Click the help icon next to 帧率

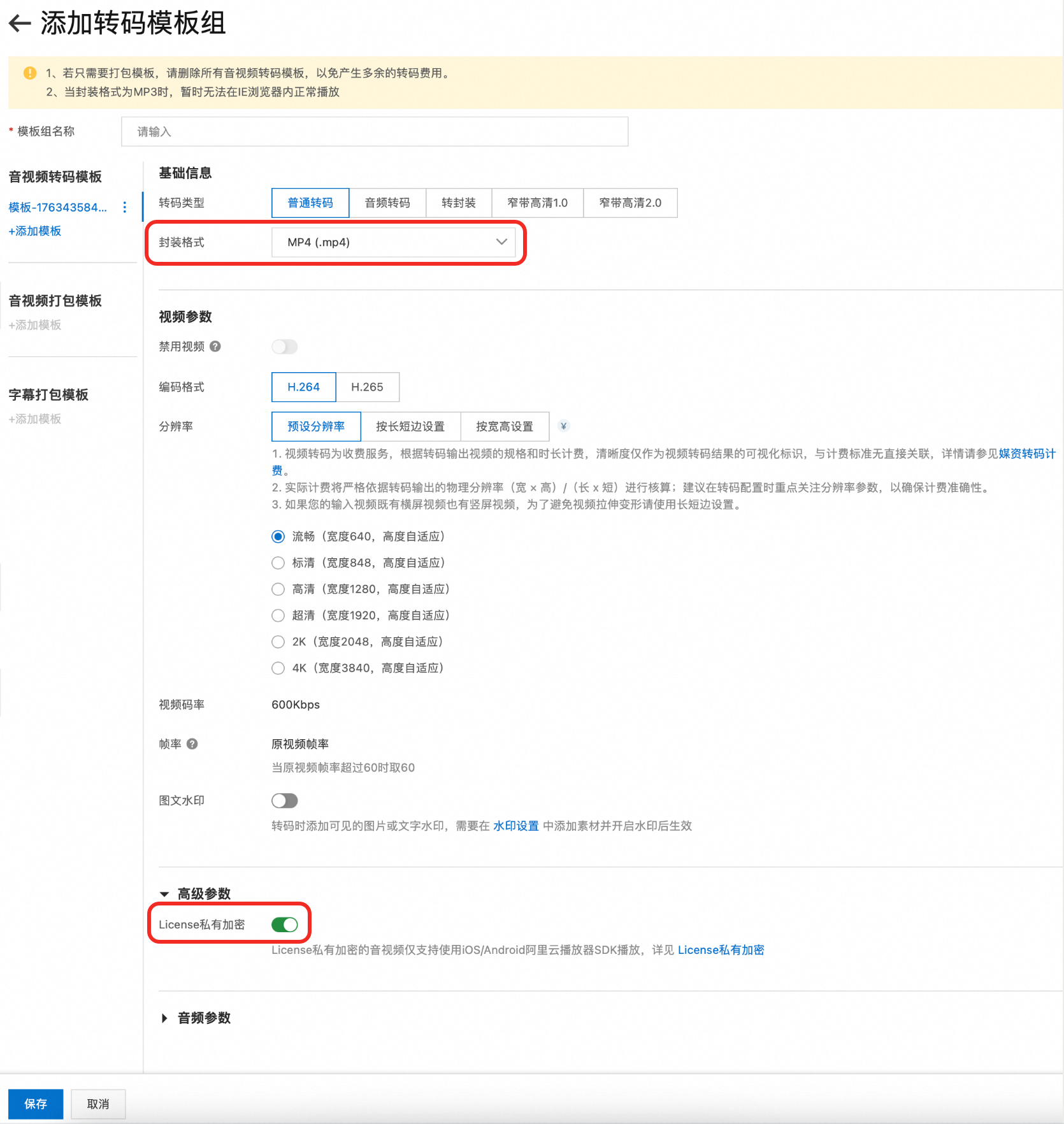(x=192, y=744)
